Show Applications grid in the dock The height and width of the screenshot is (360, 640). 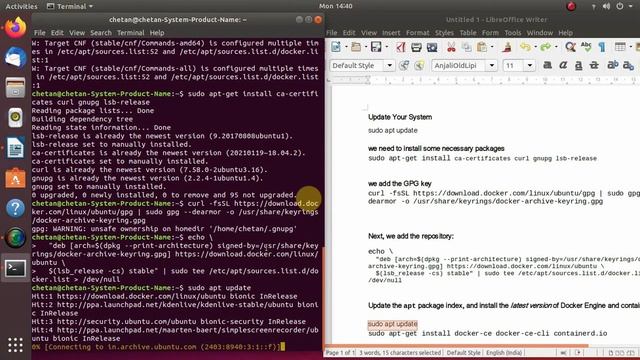[15, 345]
